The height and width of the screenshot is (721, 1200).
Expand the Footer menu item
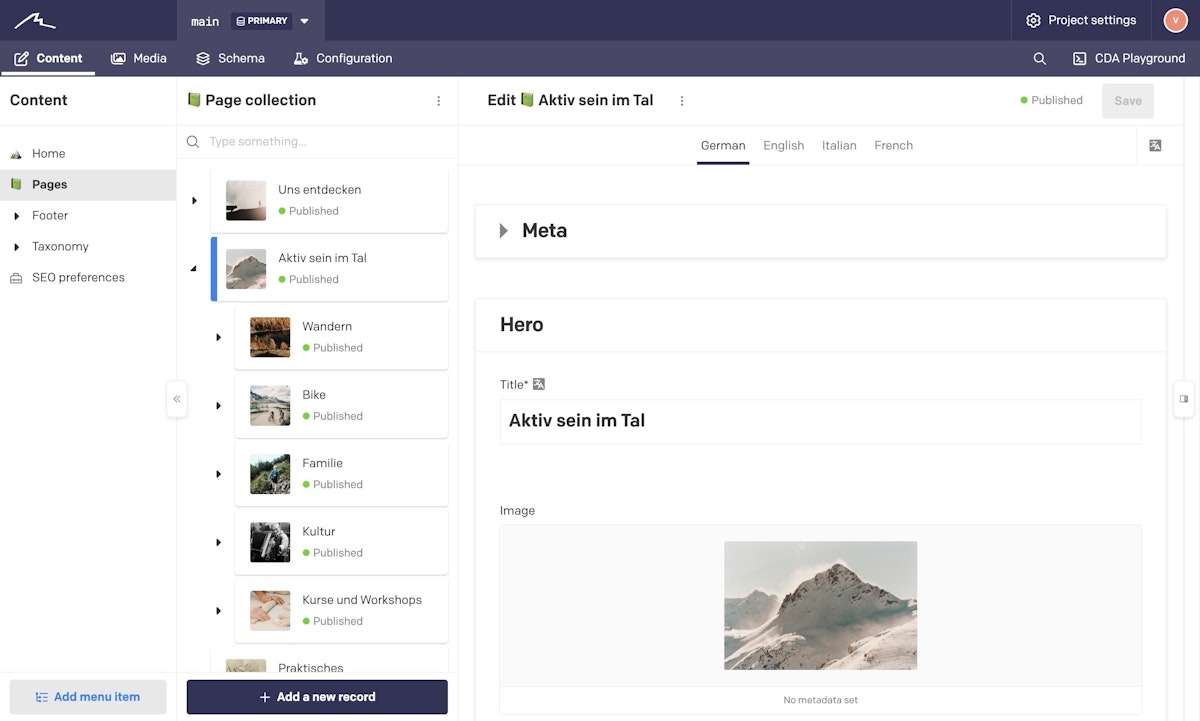coord(16,216)
